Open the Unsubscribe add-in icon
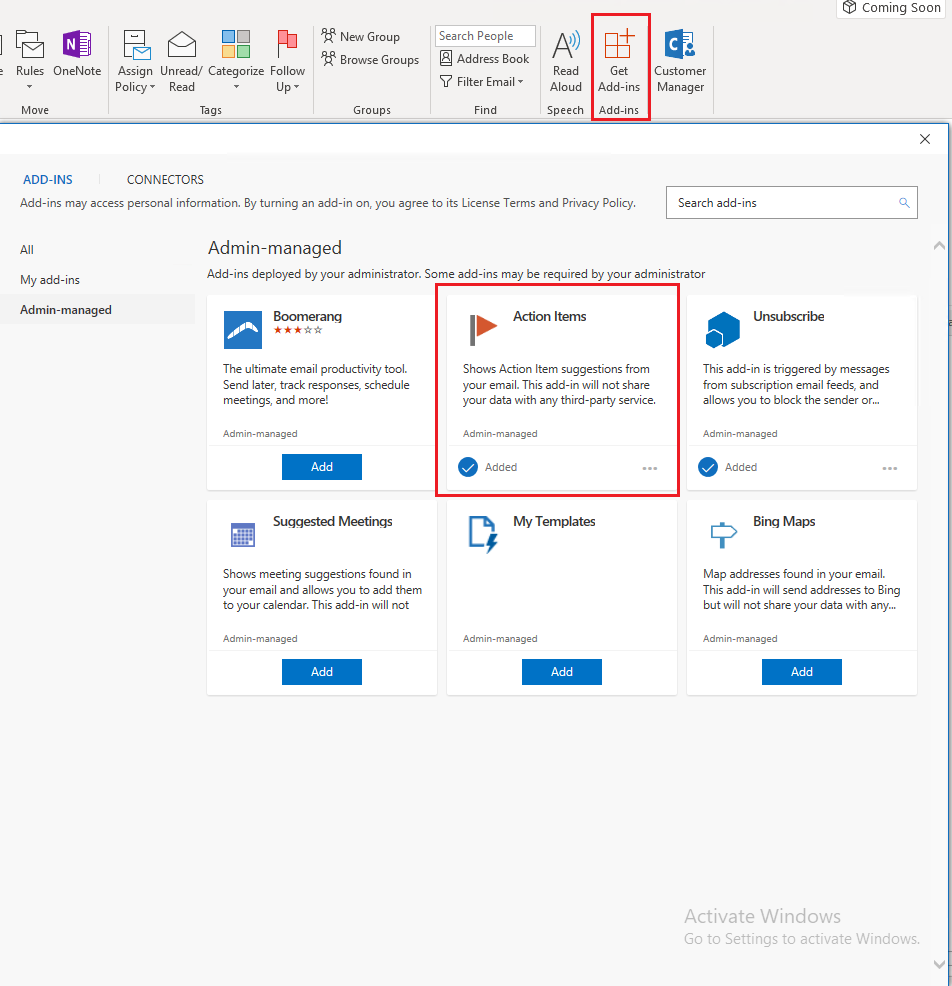The height and width of the screenshot is (986, 952). coord(723,330)
